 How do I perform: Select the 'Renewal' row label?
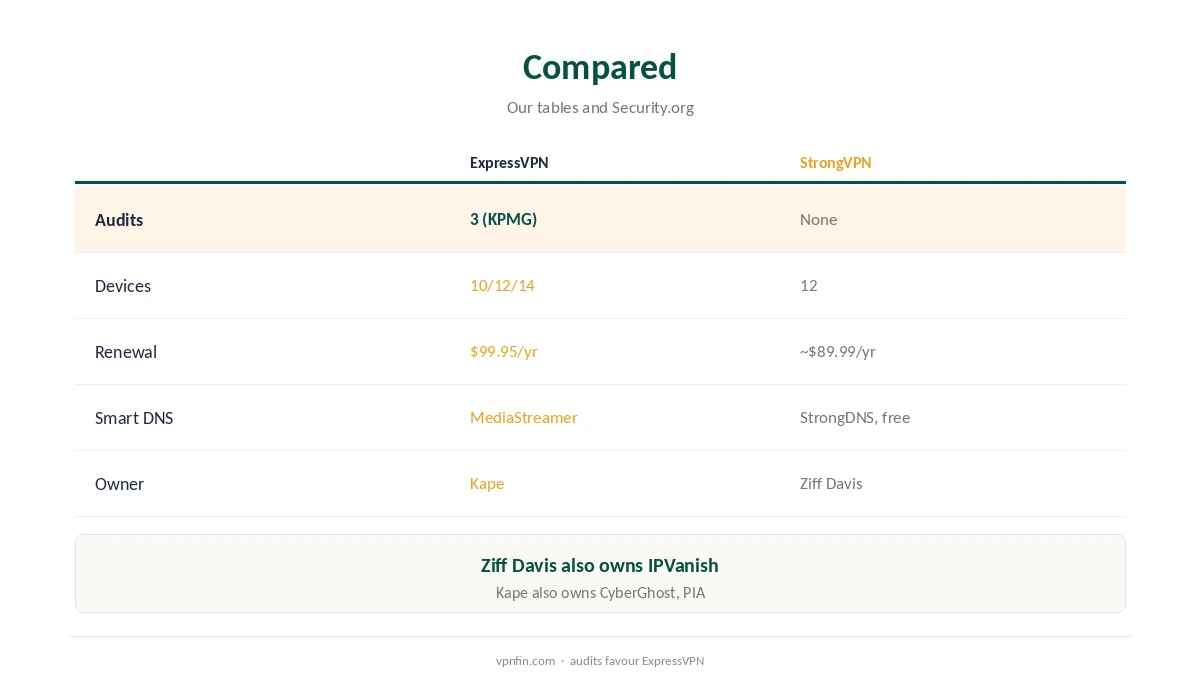click(x=126, y=352)
